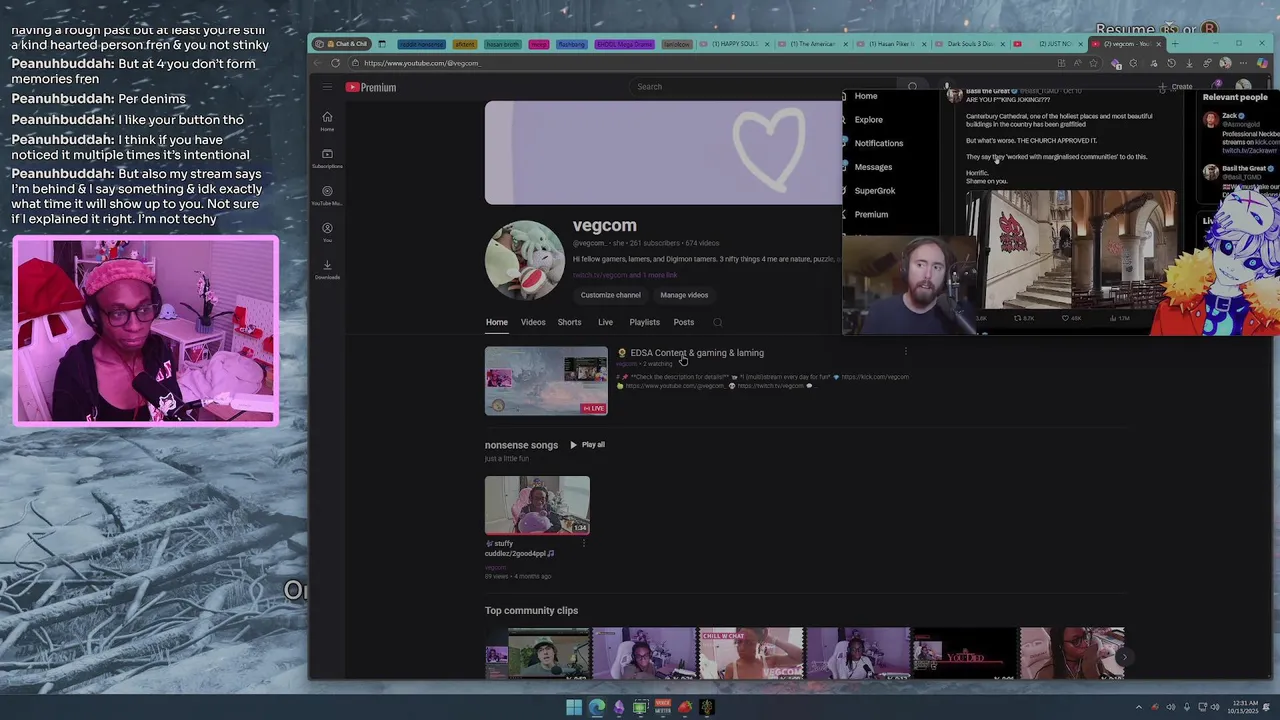Select the Playlists channel tab

click(x=644, y=322)
